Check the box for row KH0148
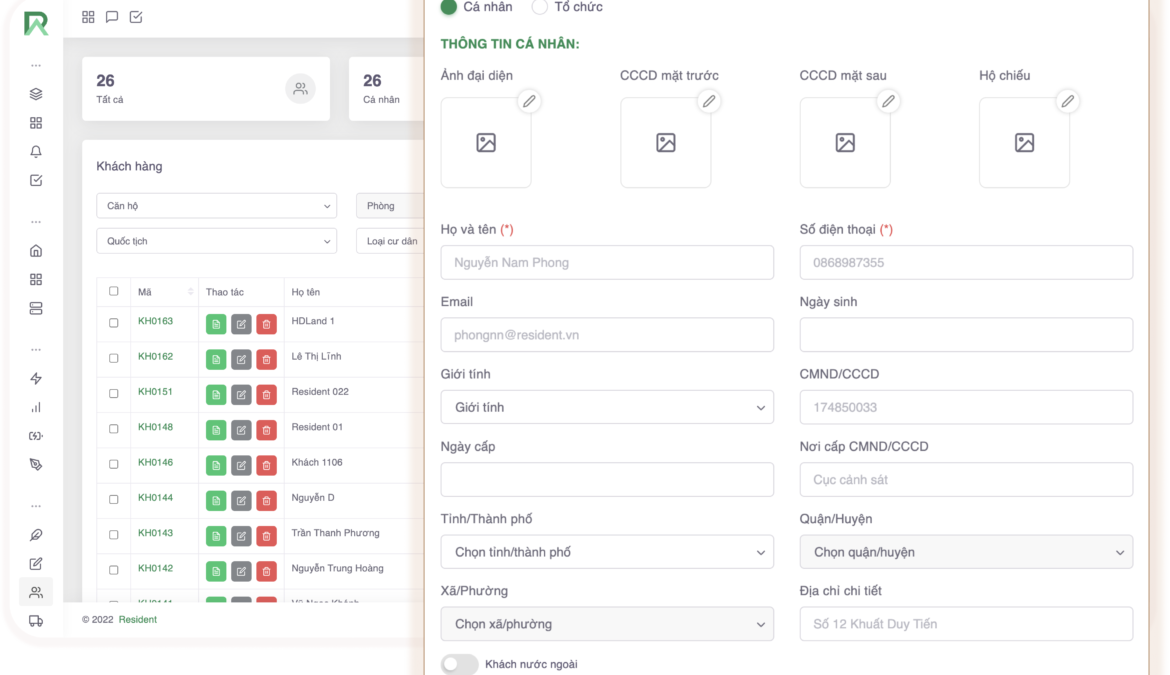Viewport: 1170px width, 675px height. pyautogui.click(x=113, y=428)
